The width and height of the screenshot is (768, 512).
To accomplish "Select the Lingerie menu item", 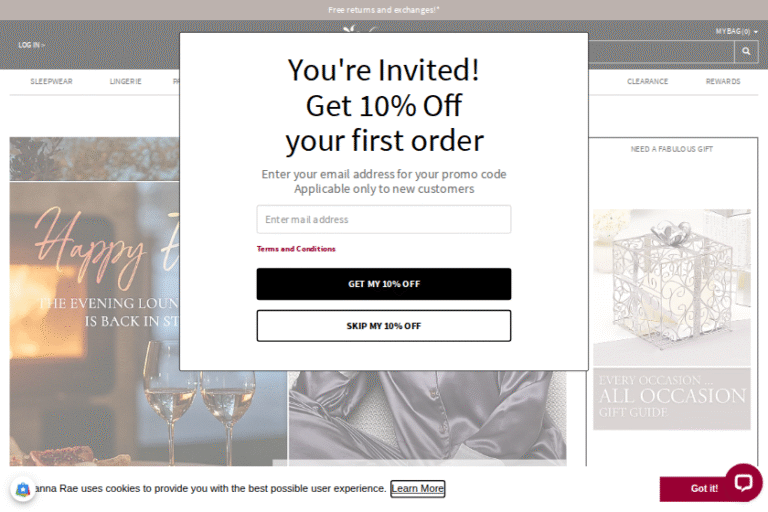I will [x=125, y=81].
